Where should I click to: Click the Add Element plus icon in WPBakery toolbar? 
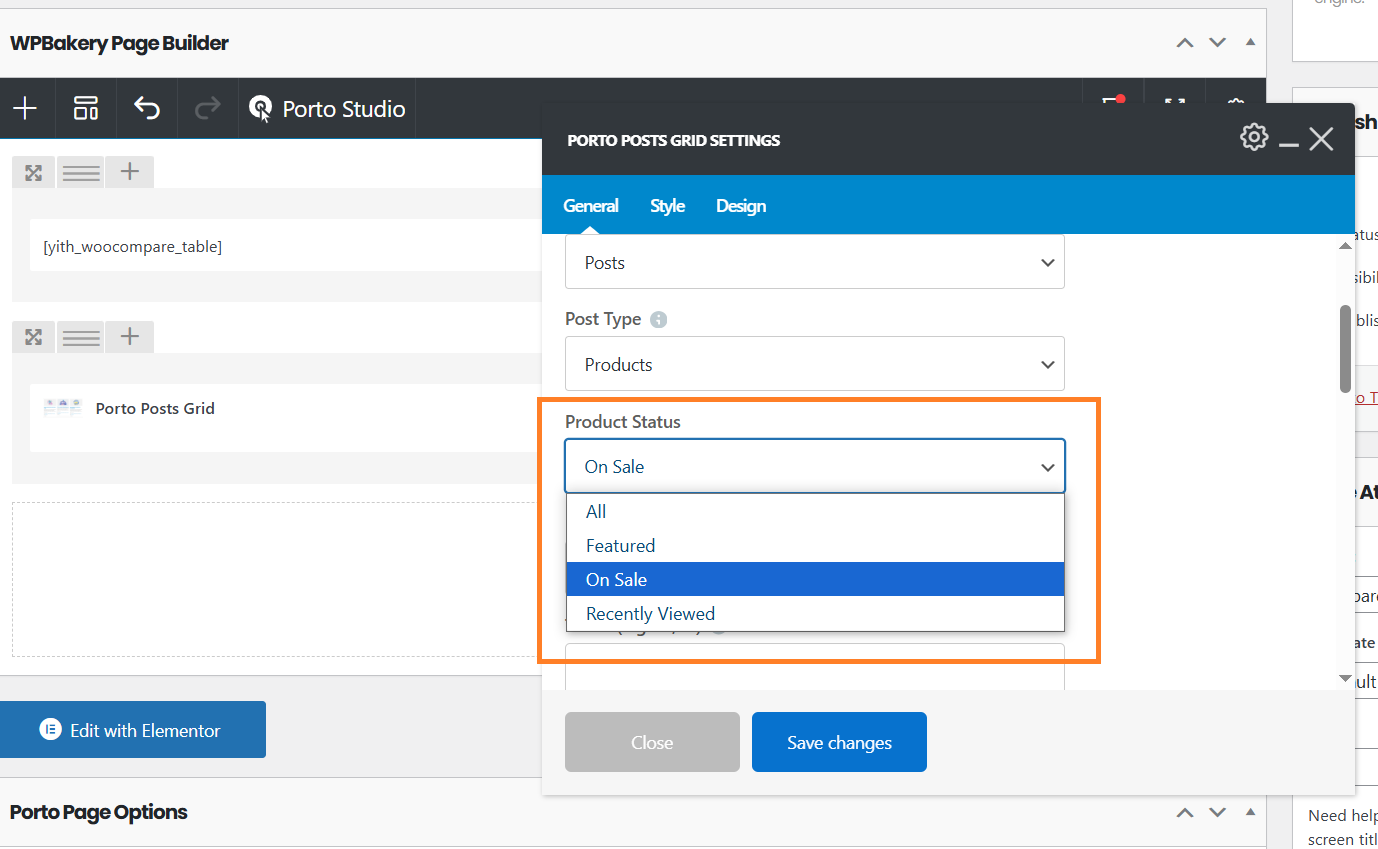25,108
